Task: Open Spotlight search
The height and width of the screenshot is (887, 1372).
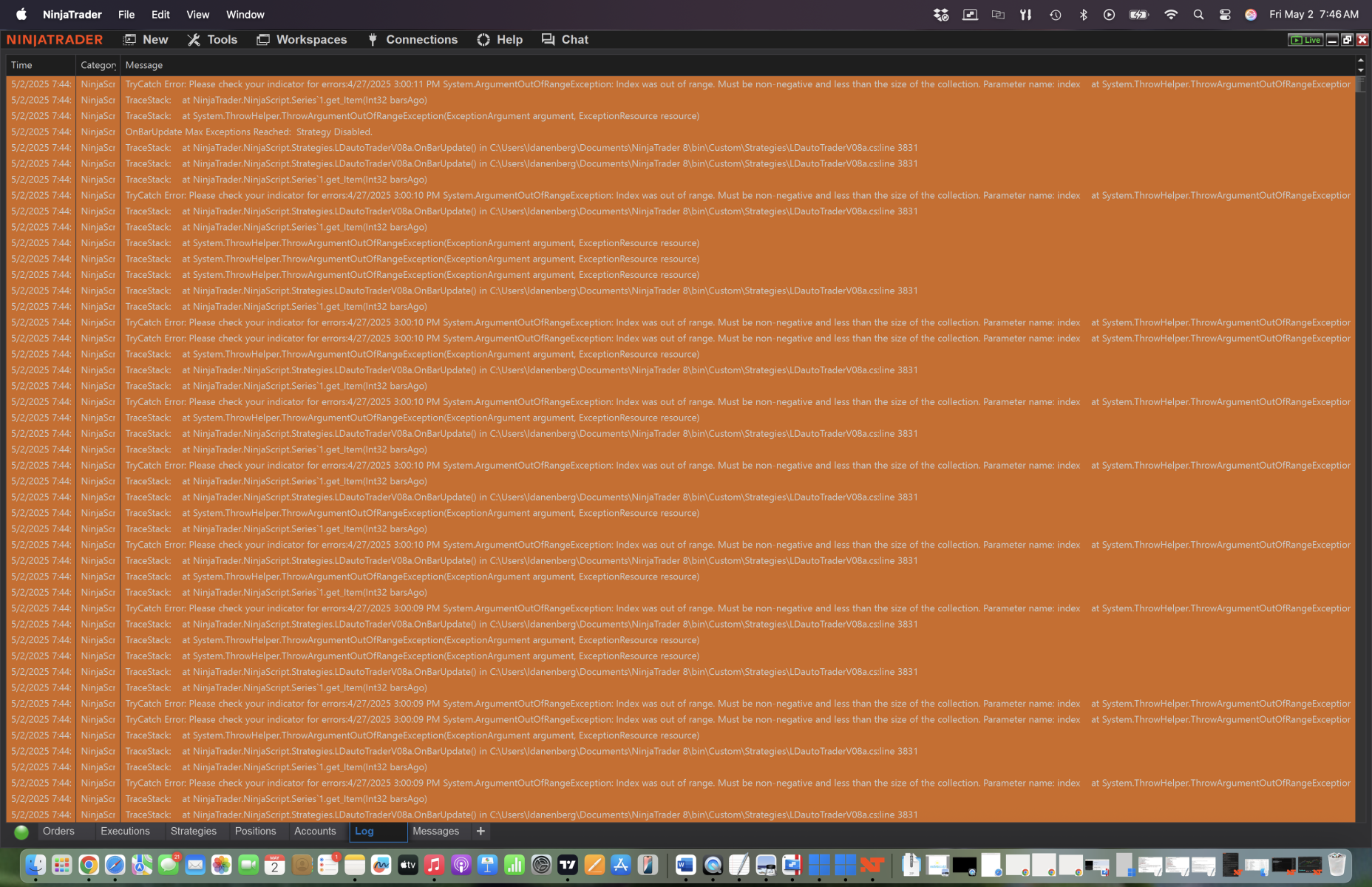Action: [x=1198, y=14]
